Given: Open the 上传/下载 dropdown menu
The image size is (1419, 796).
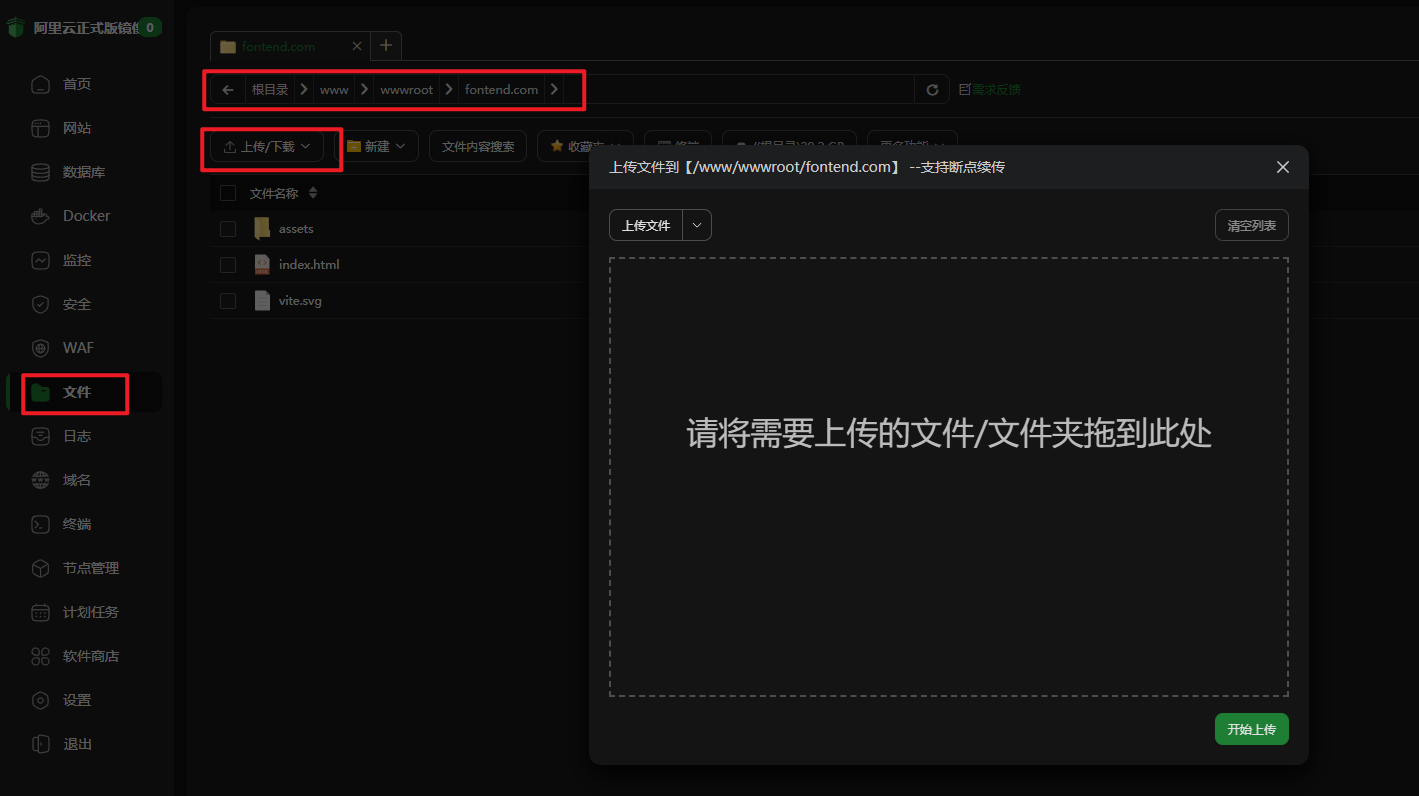Looking at the screenshot, I should (267, 147).
